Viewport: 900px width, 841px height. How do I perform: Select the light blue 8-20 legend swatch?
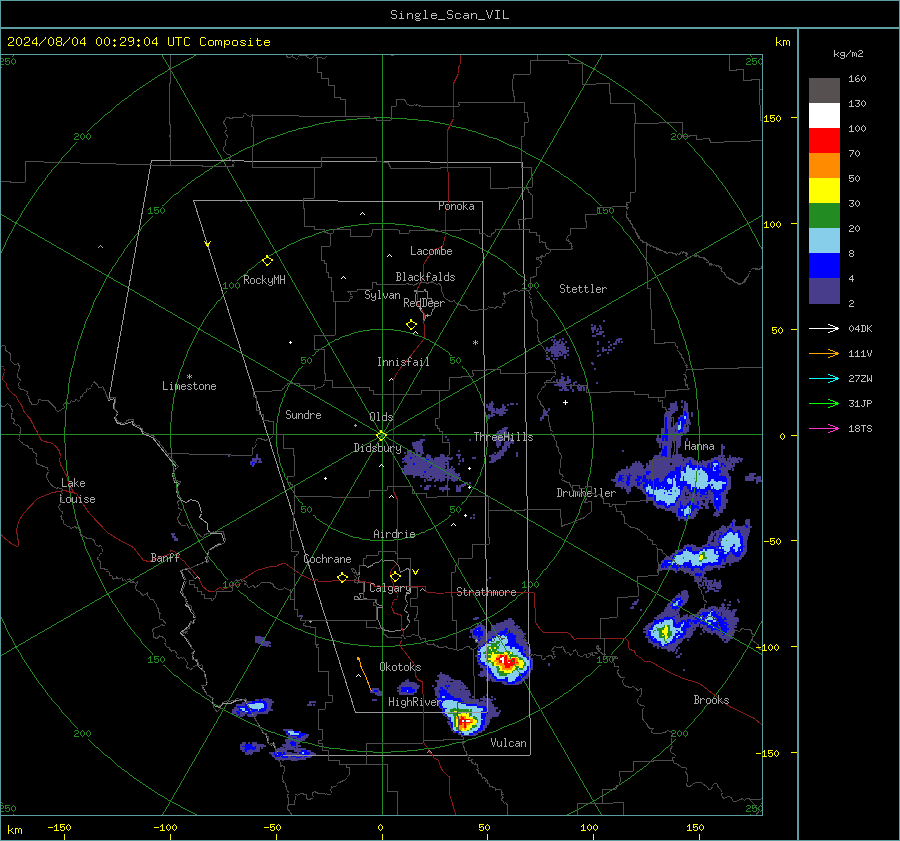[x=824, y=241]
